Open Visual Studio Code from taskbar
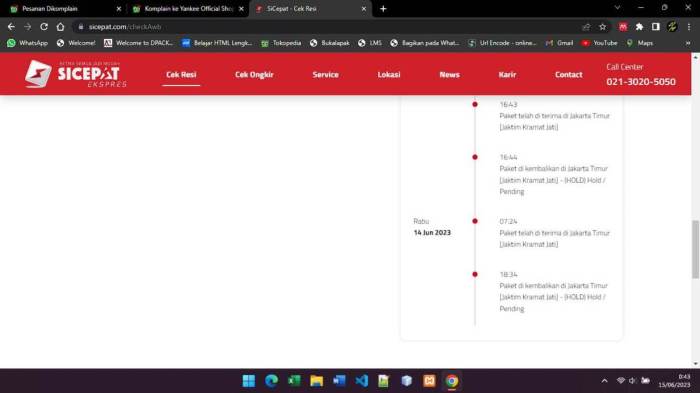 tap(362, 381)
